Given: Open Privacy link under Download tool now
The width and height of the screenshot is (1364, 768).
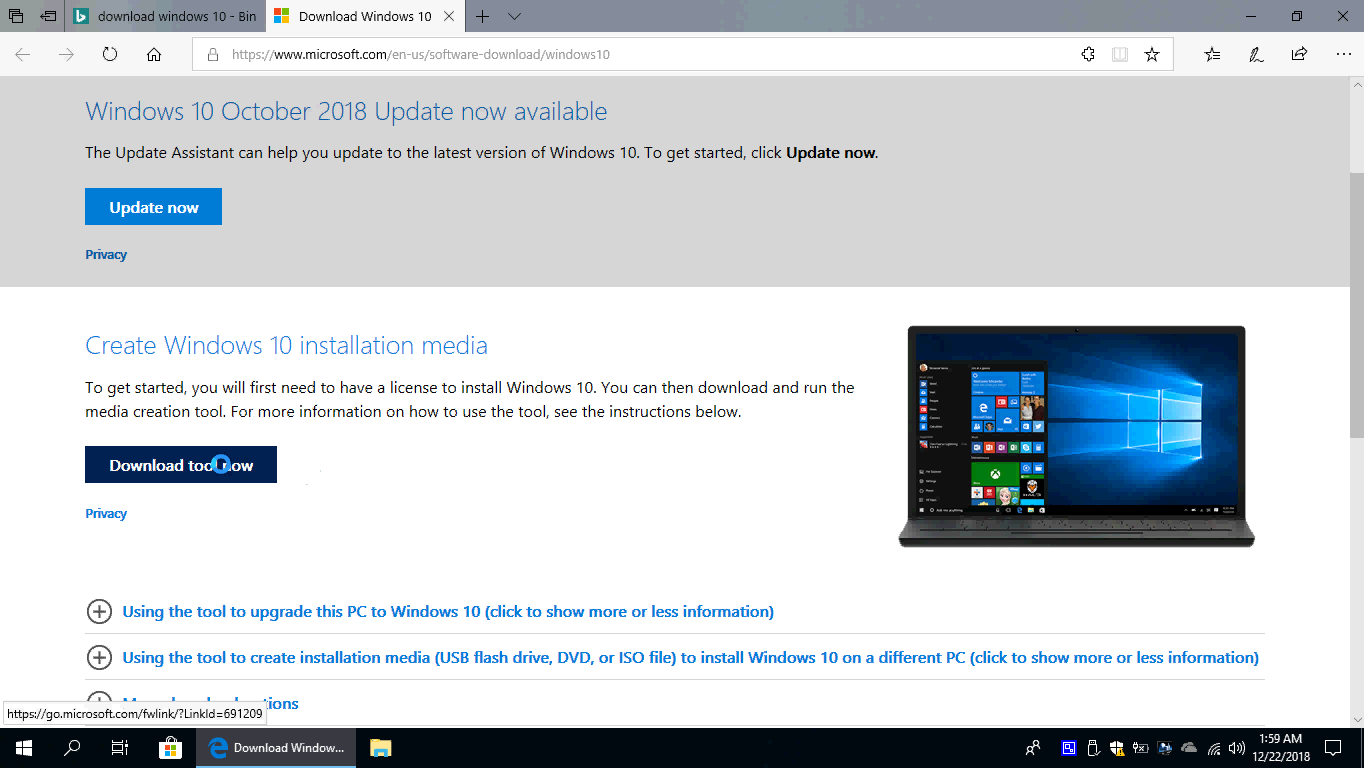Looking at the screenshot, I should tap(106, 514).
